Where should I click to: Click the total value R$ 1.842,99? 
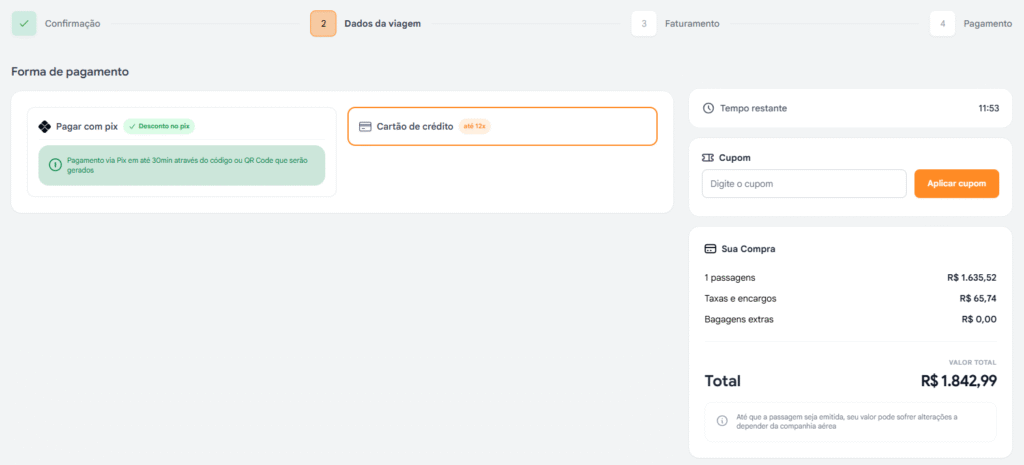click(958, 381)
